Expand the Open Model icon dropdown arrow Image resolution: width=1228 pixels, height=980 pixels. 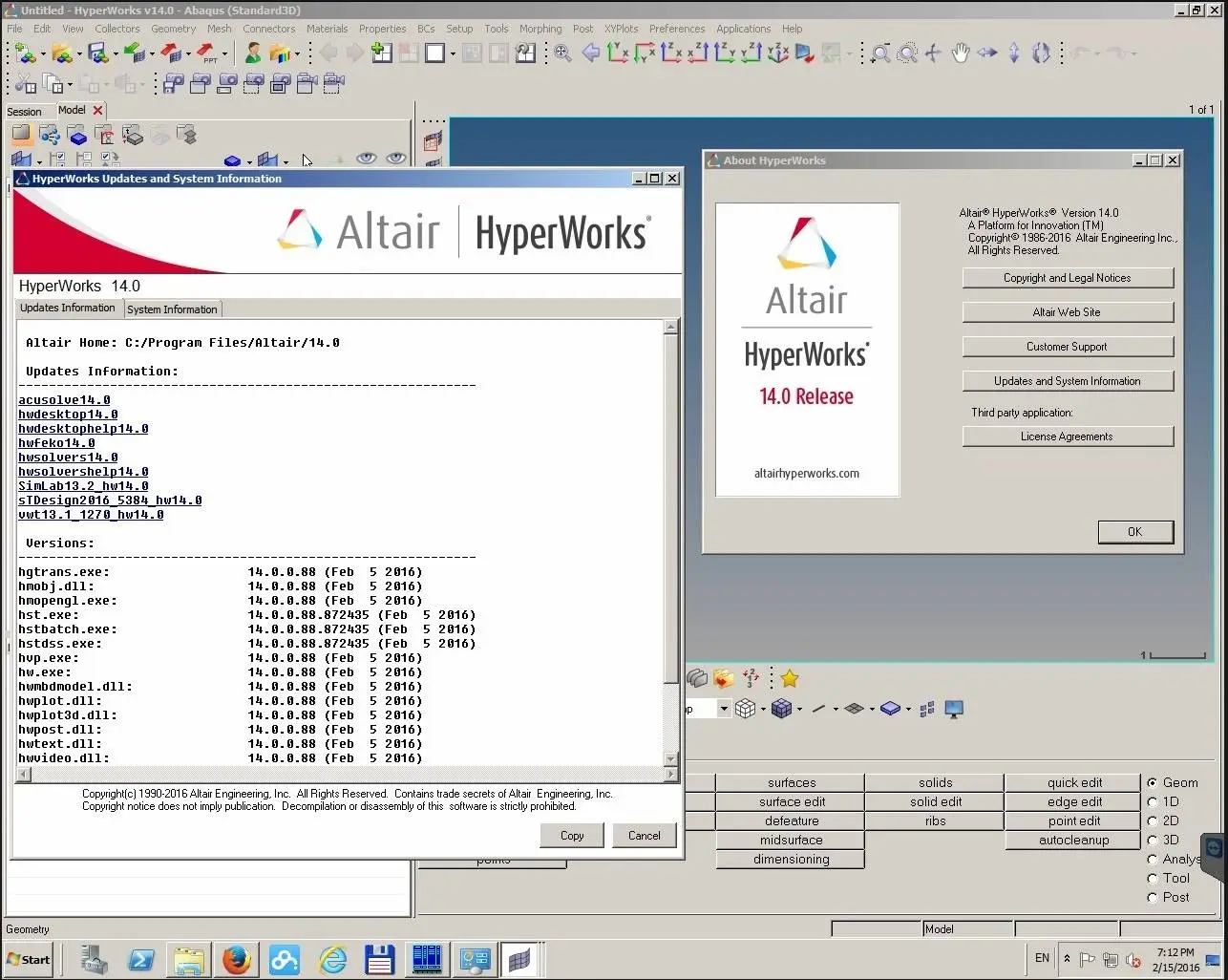click(79, 54)
